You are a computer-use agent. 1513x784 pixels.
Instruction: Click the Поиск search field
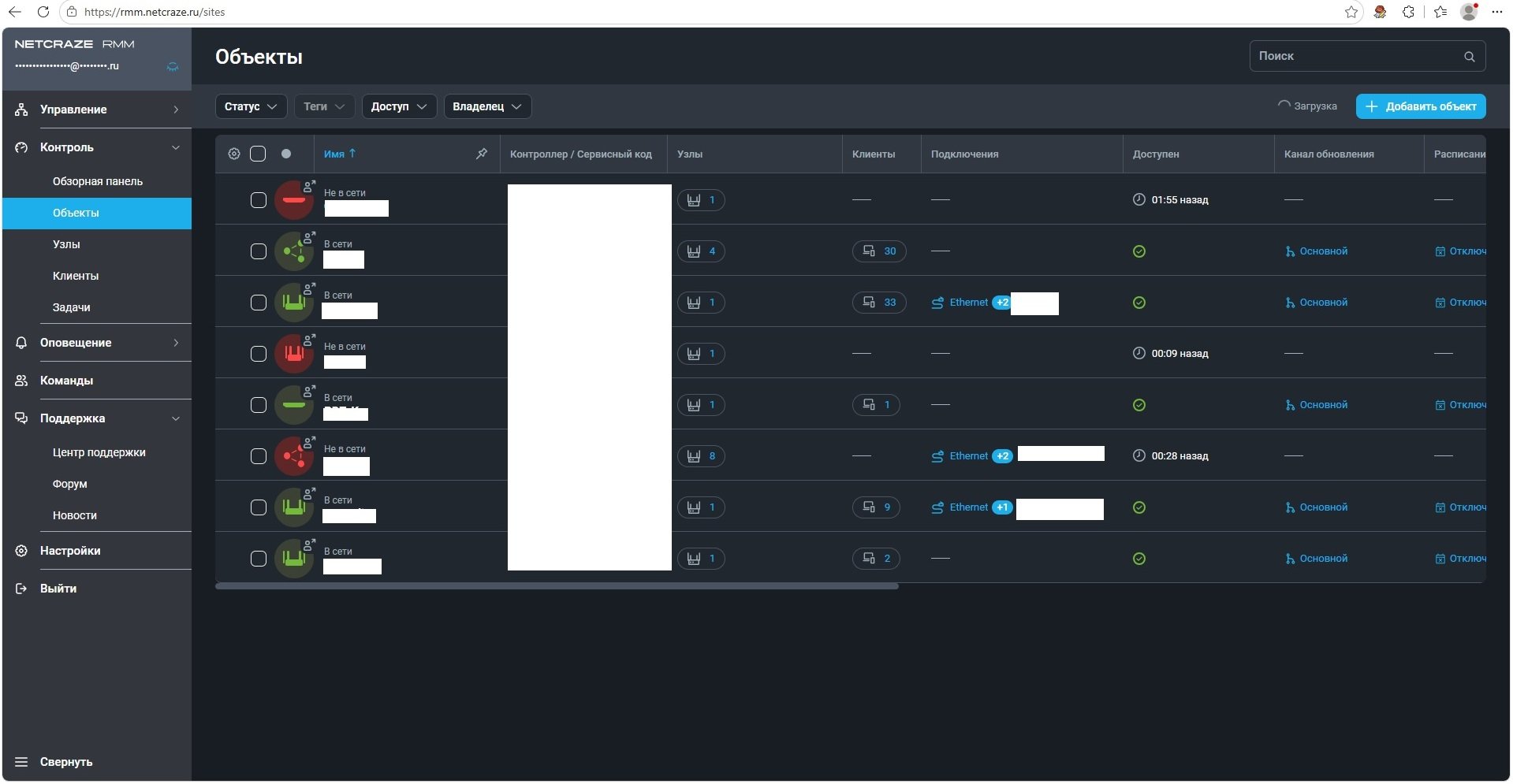pos(1367,56)
